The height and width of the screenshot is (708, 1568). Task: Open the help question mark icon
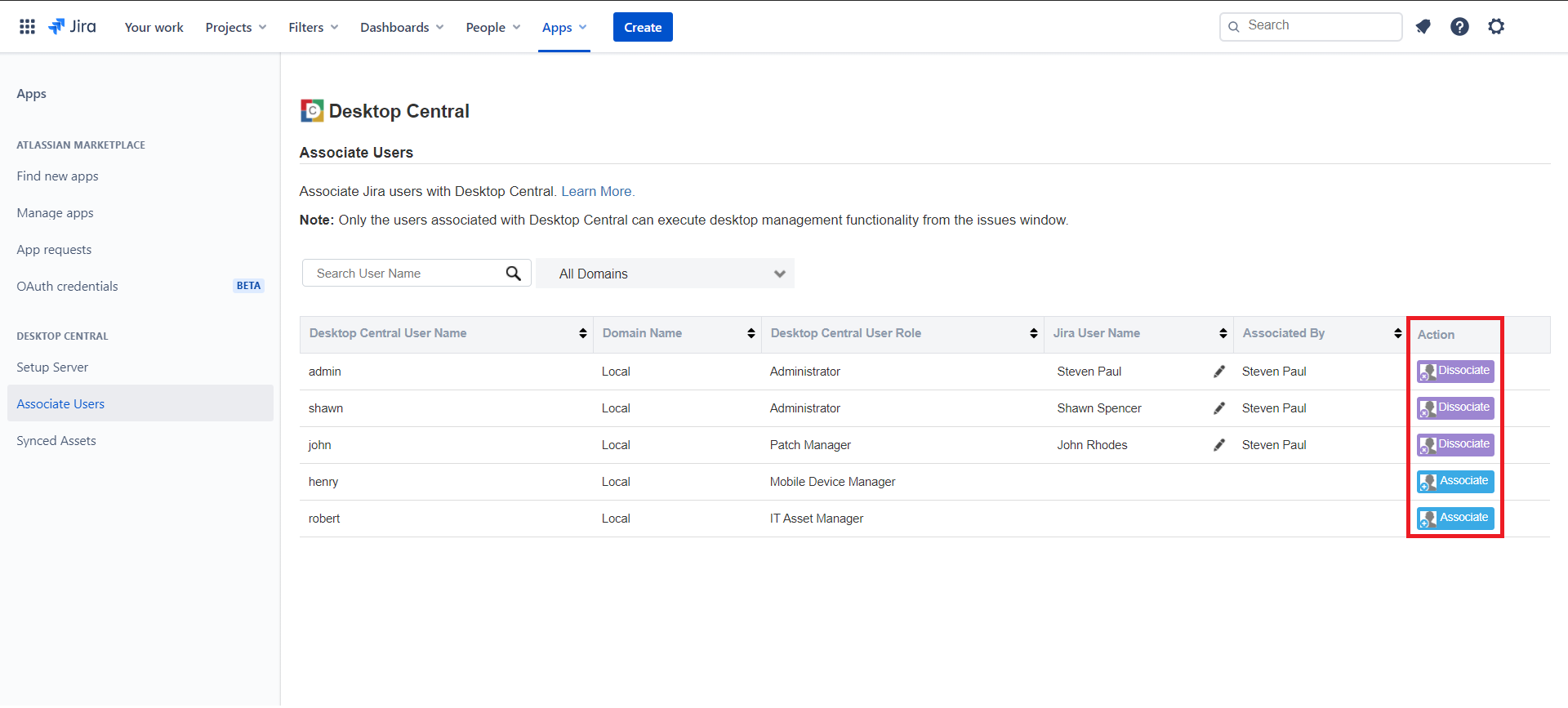tap(1459, 27)
